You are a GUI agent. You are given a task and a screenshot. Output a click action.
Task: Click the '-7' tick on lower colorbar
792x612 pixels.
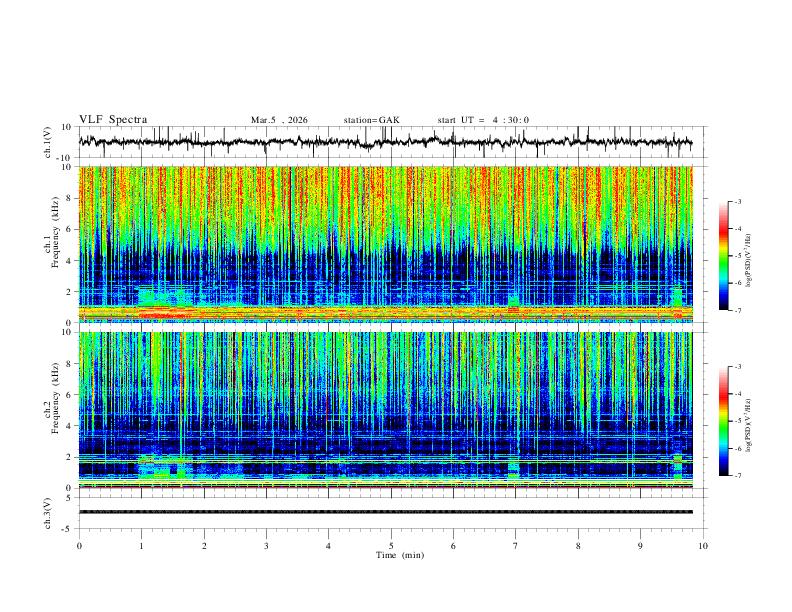[x=737, y=476]
